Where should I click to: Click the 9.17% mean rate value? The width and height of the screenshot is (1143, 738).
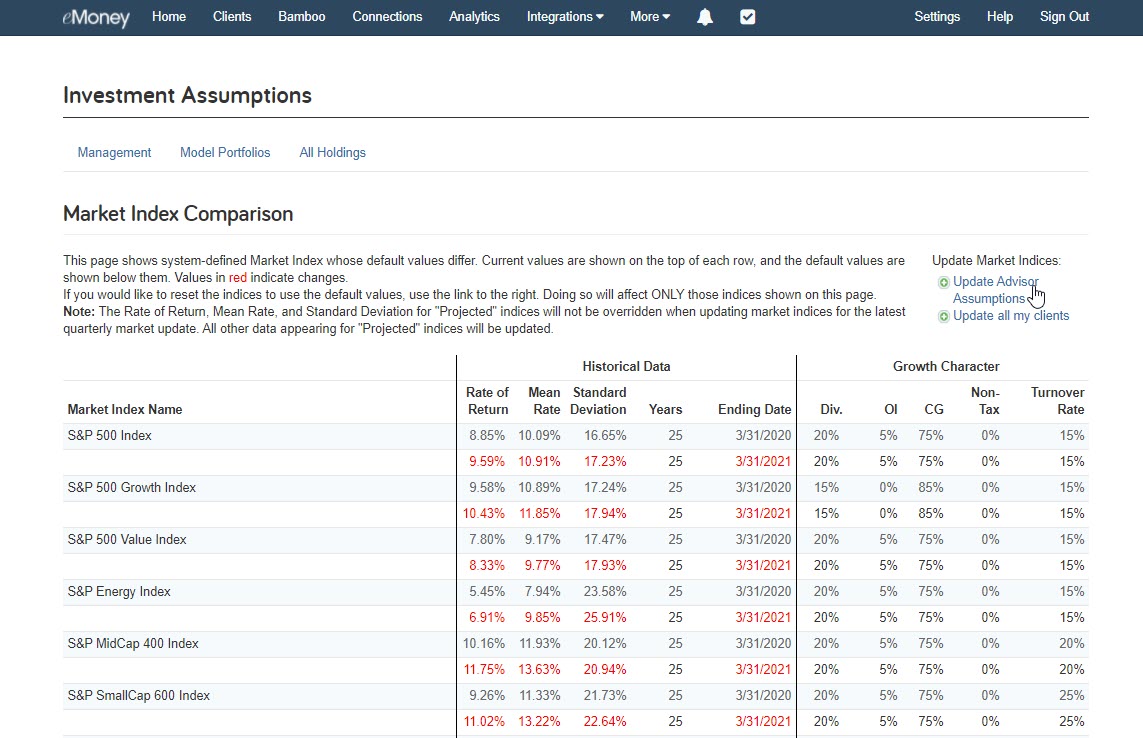542,540
